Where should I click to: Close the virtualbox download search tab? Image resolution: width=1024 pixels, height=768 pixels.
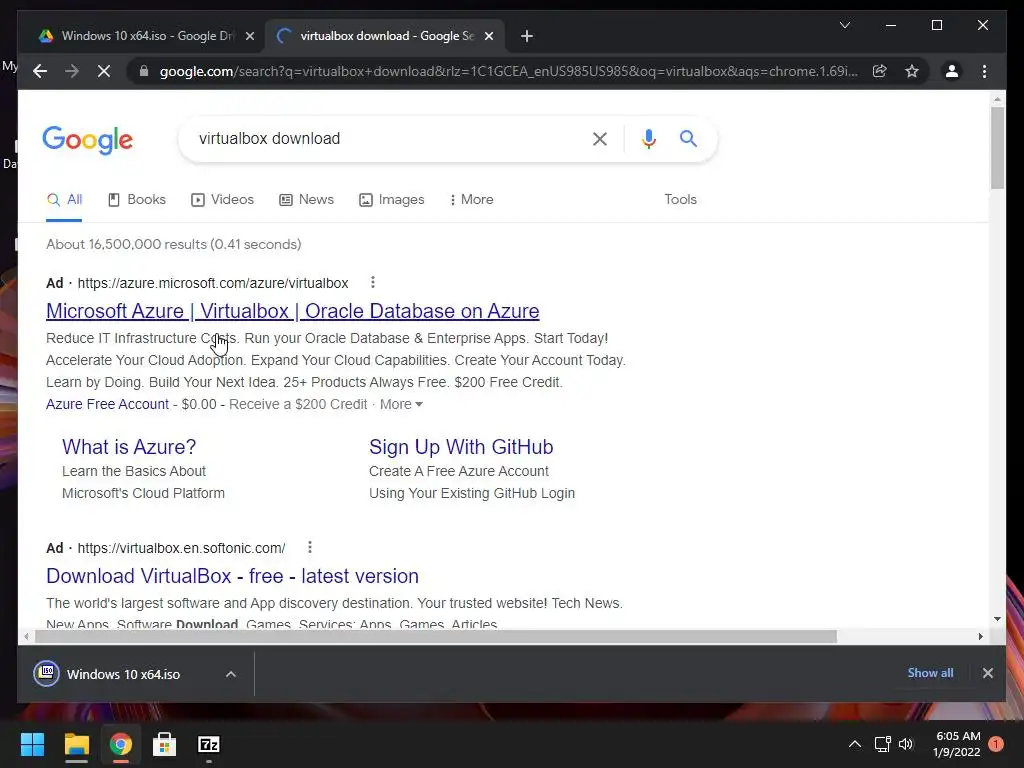tap(488, 36)
